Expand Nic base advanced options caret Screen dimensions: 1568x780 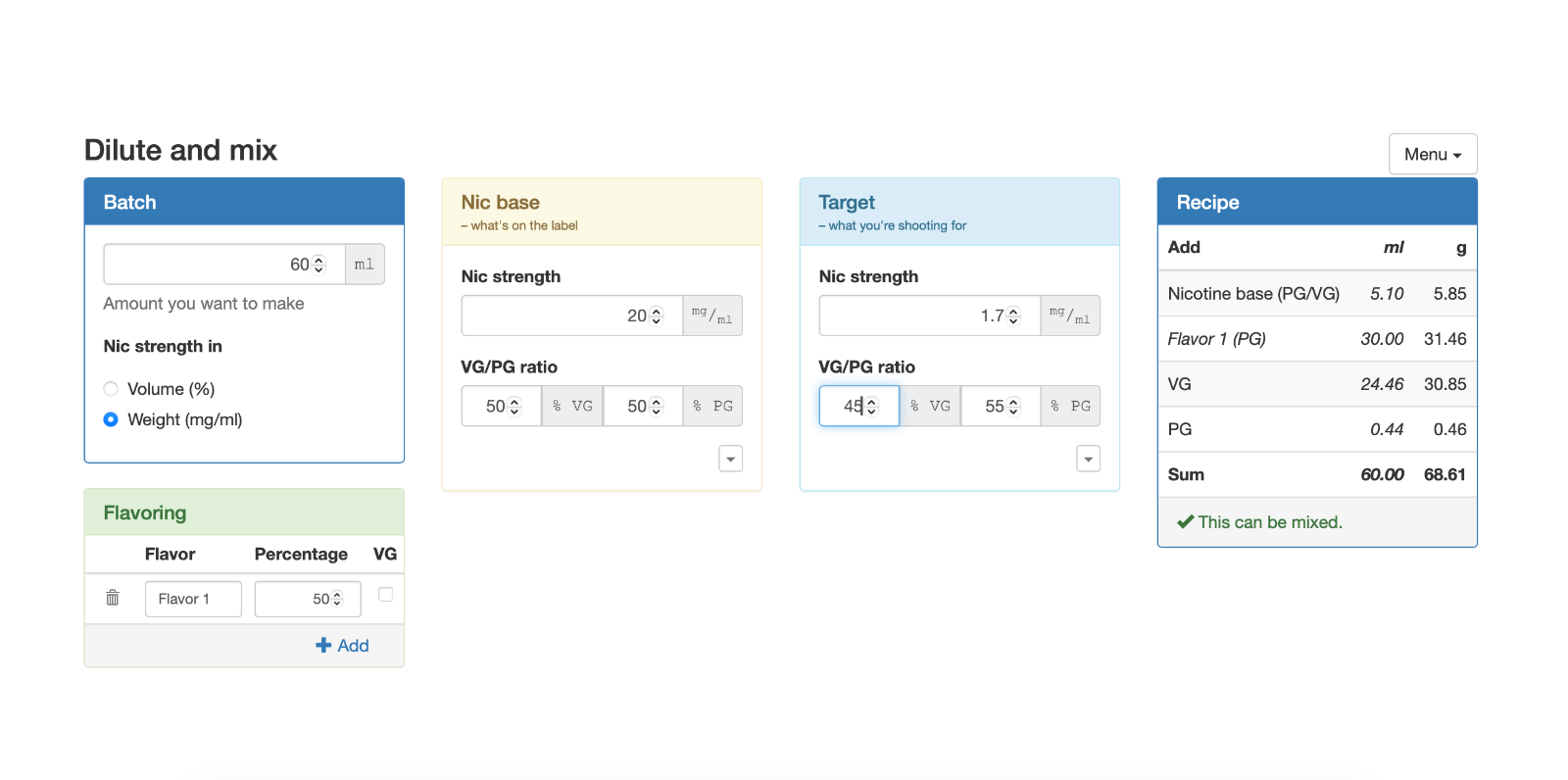coord(731,459)
